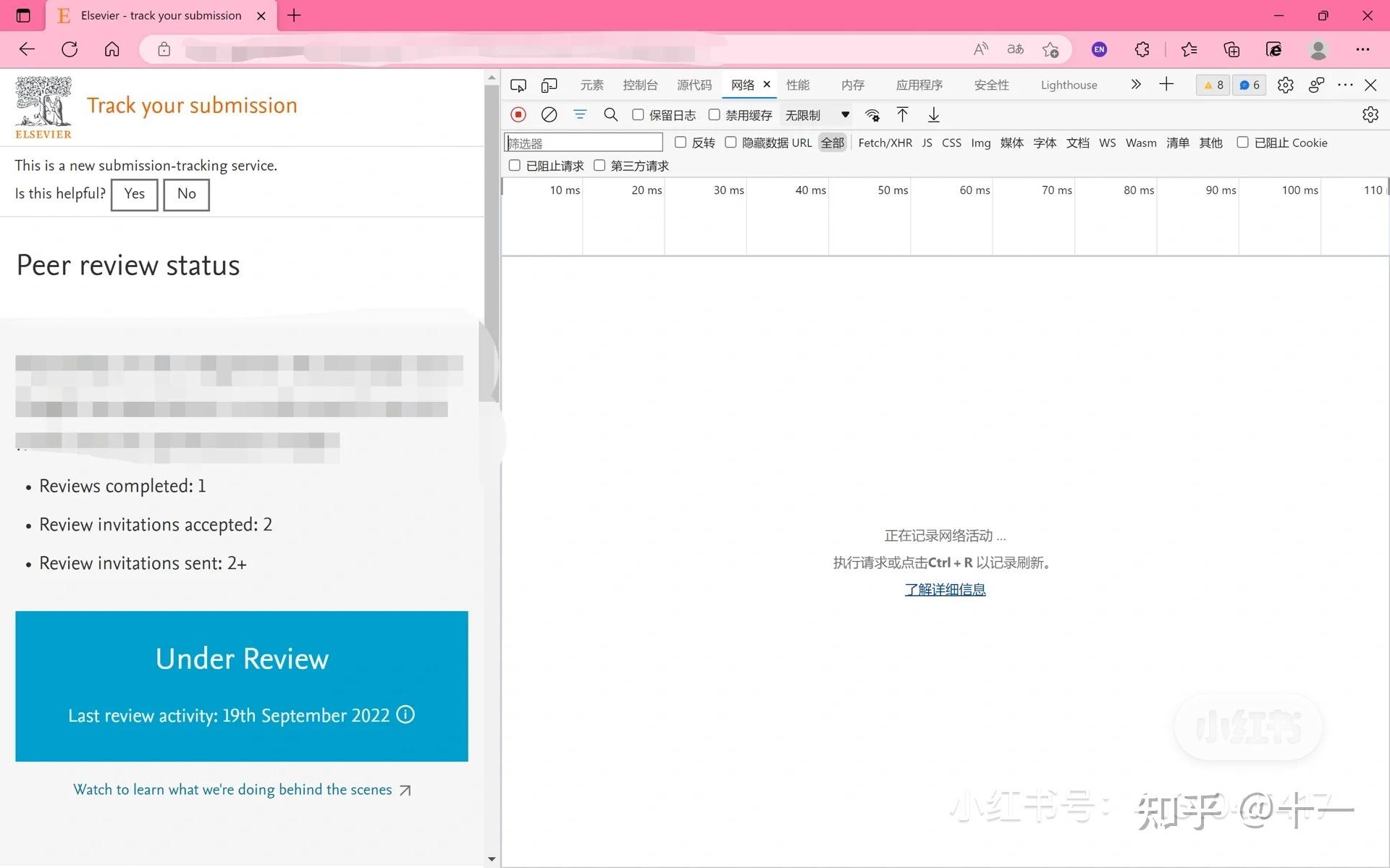The height and width of the screenshot is (868, 1390).
Task: Click the import HAR upload arrow icon
Action: point(902,114)
